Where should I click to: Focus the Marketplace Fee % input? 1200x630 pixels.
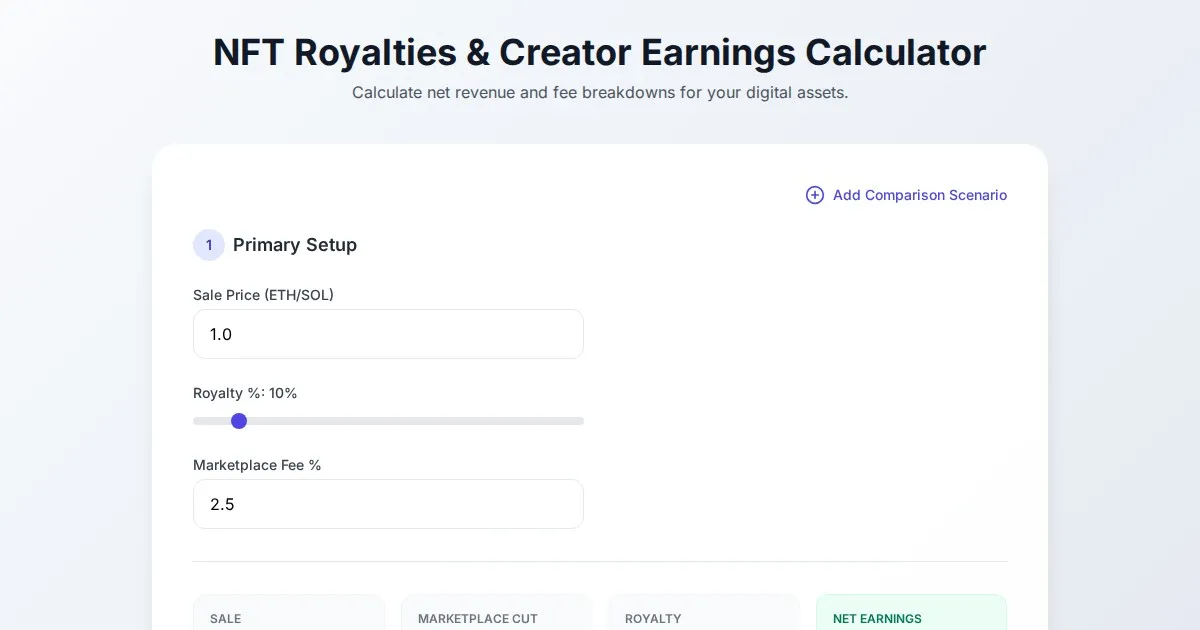click(388, 504)
